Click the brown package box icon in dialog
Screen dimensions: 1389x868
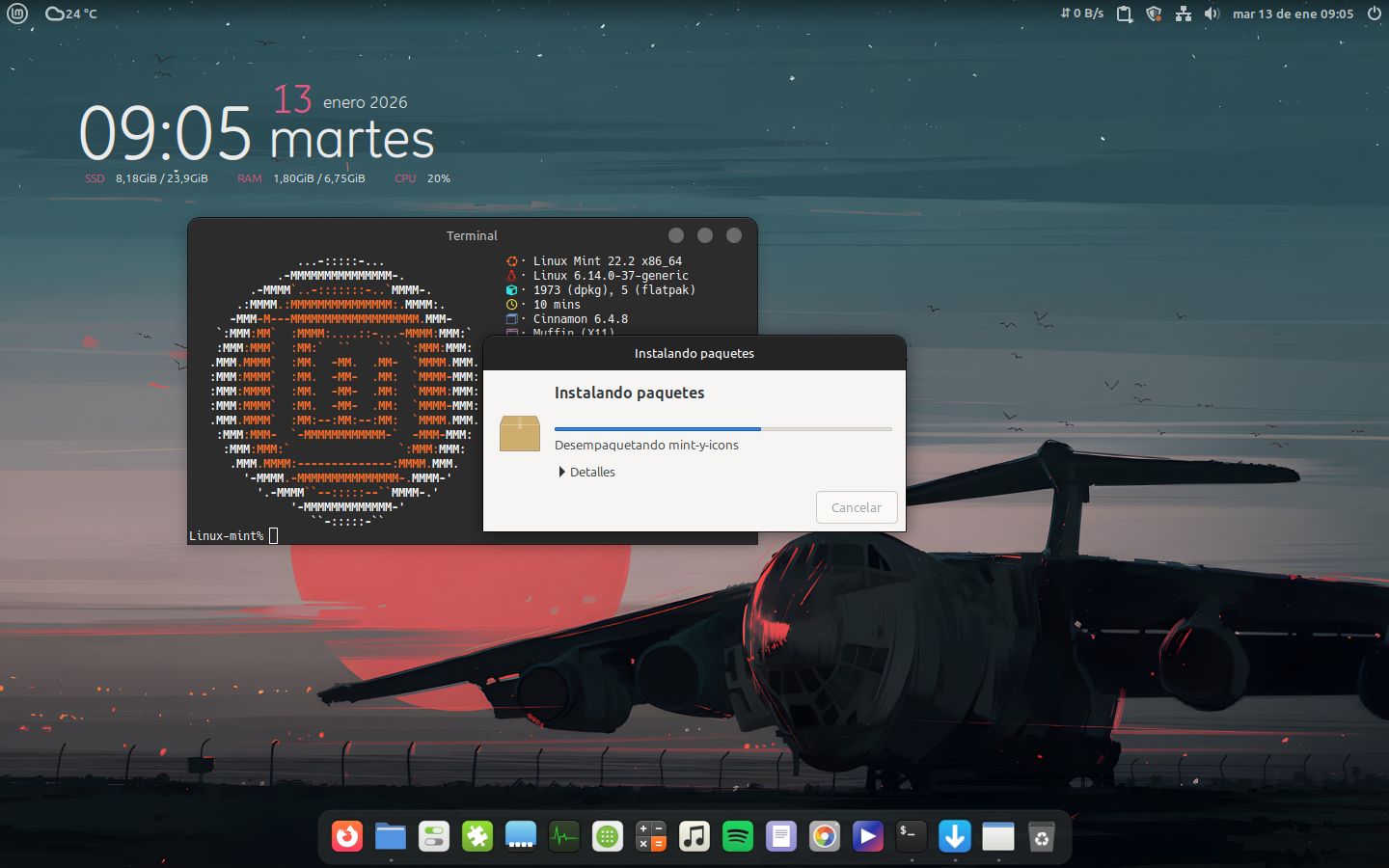pyautogui.click(x=520, y=433)
